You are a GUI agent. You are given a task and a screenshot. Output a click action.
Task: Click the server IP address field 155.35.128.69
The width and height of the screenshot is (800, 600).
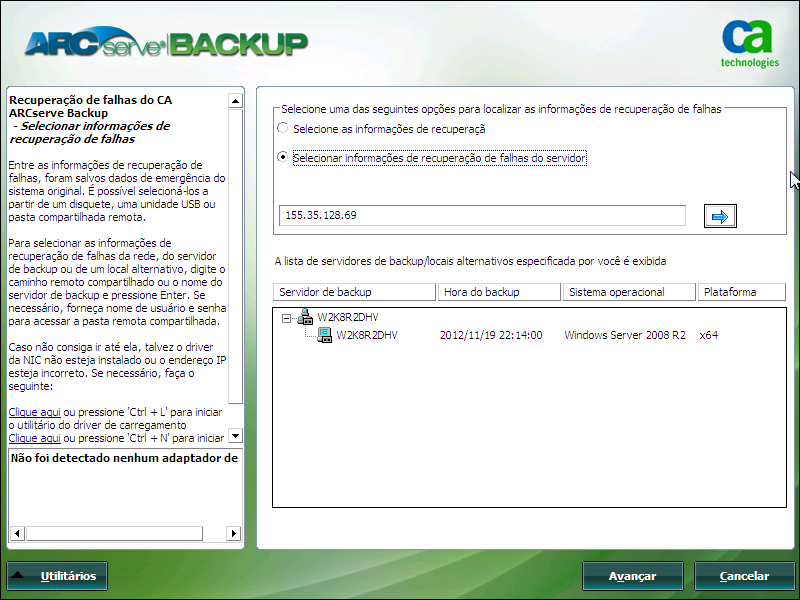(482, 215)
